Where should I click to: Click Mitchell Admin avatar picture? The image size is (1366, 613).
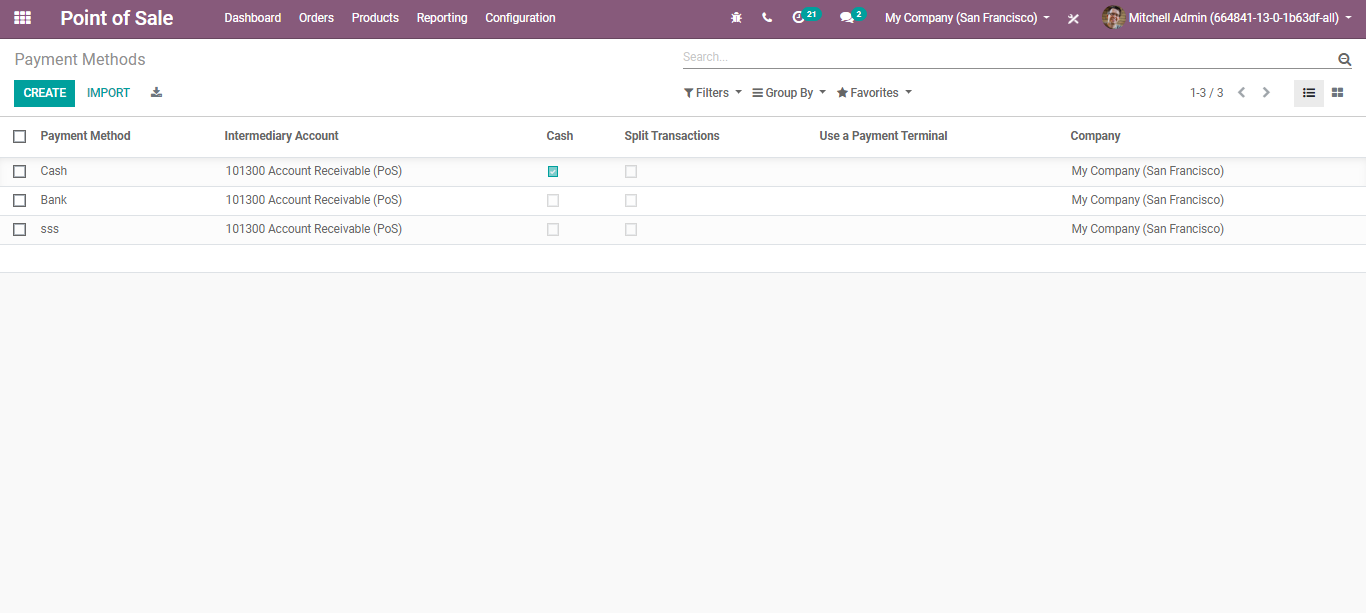tap(1113, 18)
